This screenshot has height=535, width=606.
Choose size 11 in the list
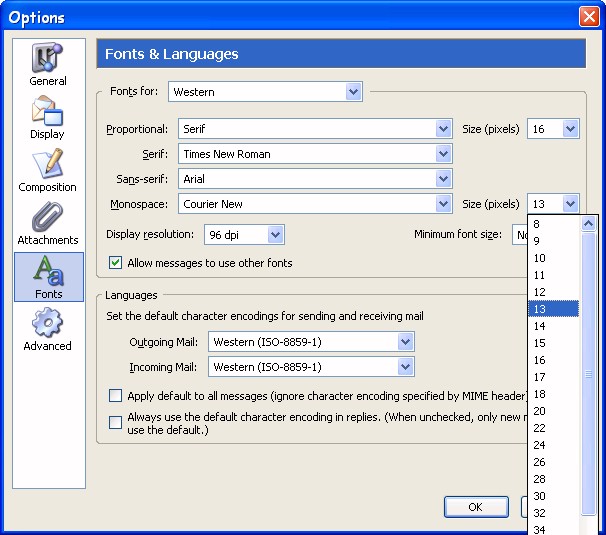pyautogui.click(x=553, y=275)
